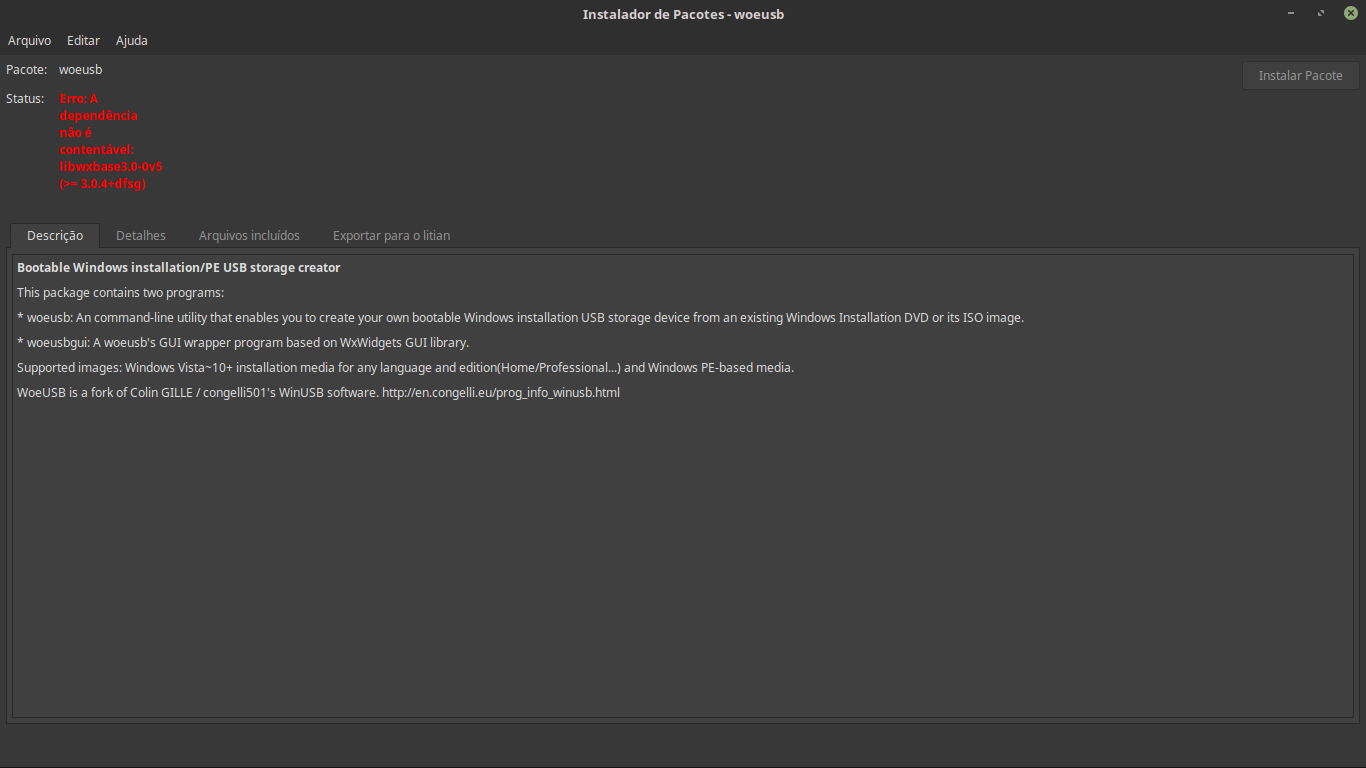Click the woeusbgui GUI wrapper line

pyautogui.click(x=243, y=343)
